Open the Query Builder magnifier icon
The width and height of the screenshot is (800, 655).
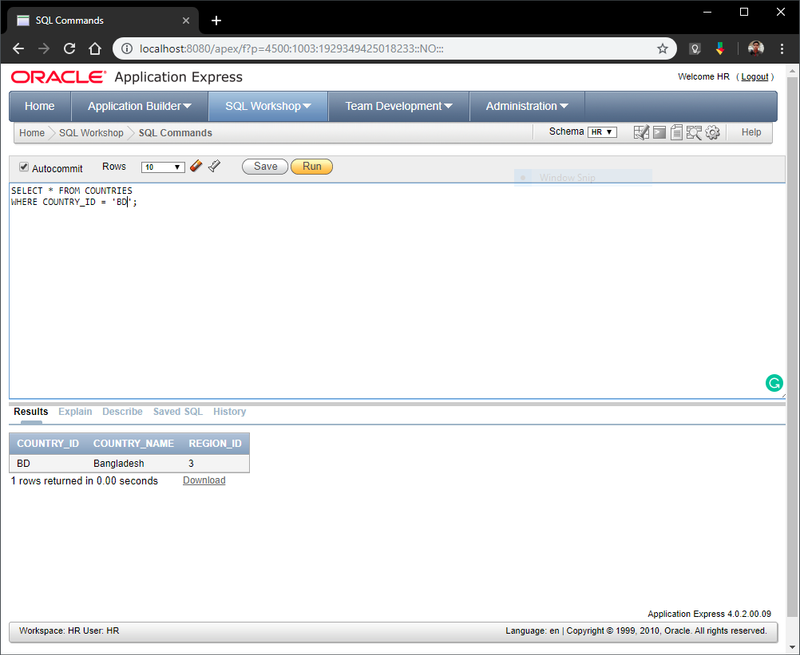(694, 133)
